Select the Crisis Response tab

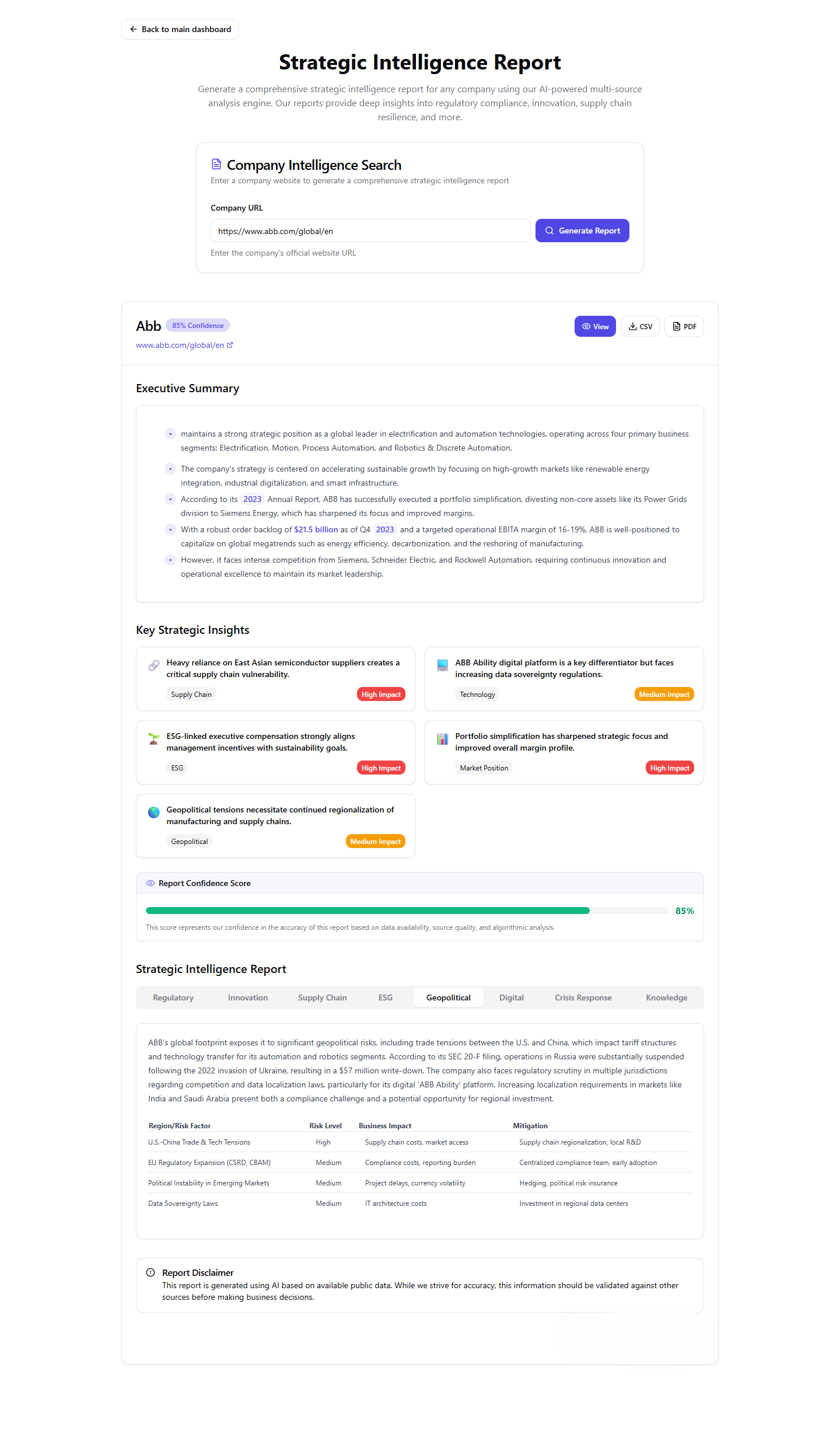click(583, 997)
